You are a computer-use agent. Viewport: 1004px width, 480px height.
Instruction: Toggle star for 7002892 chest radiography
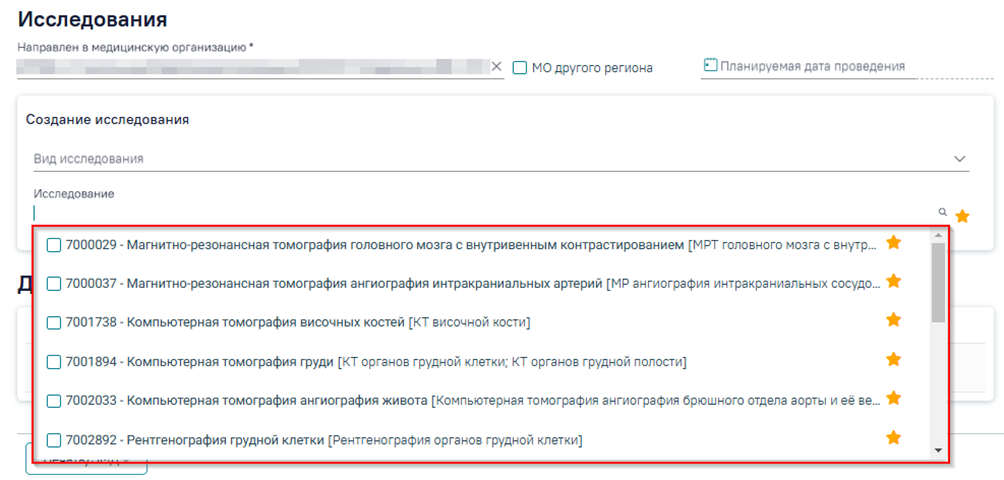click(893, 437)
